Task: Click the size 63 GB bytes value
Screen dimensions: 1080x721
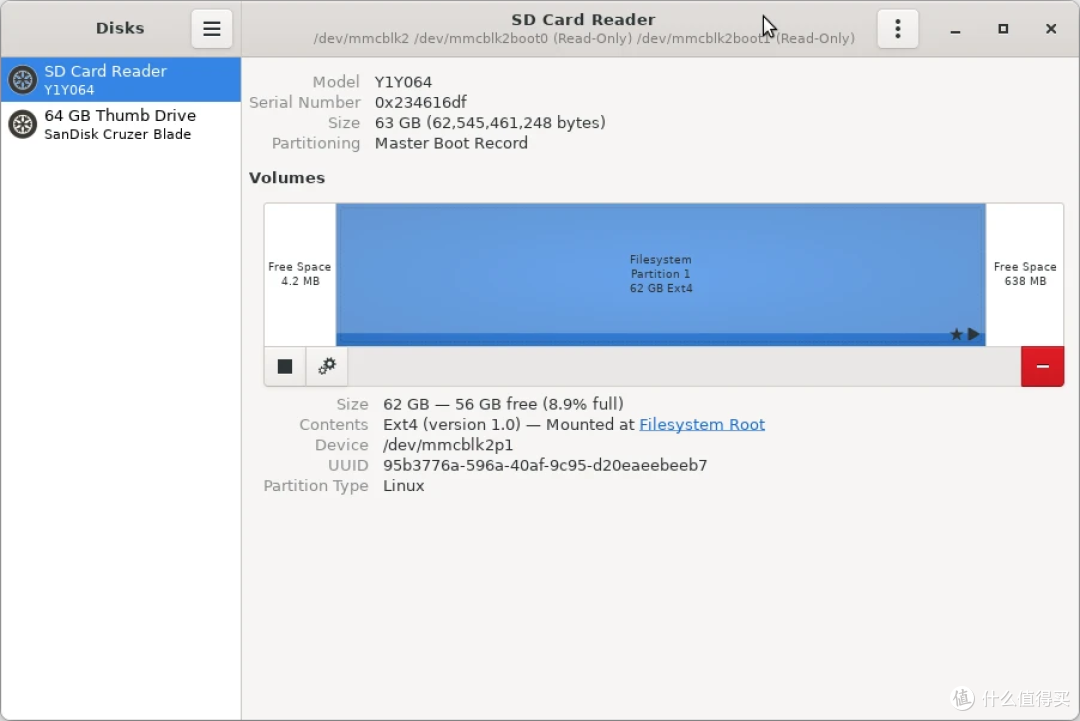Action: [x=490, y=123]
